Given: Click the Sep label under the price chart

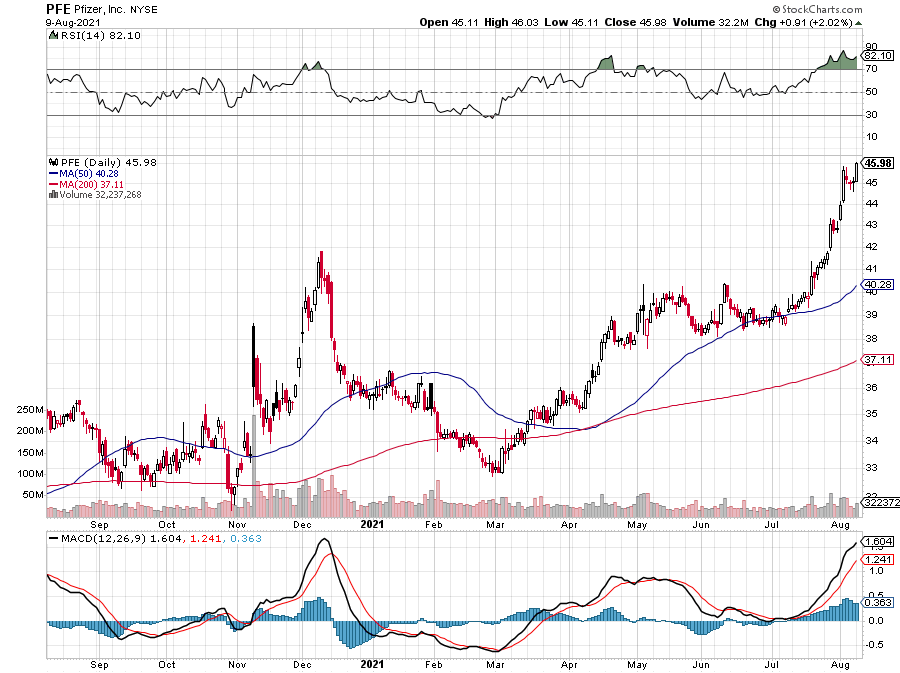Looking at the screenshot, I should (99, 524).
